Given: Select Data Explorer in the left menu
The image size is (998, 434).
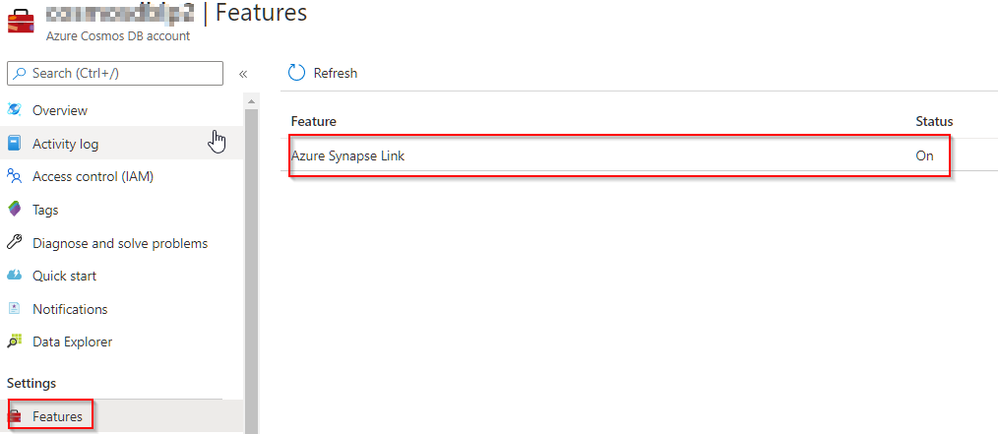Looking at the screenshot, I should point(72,342).
